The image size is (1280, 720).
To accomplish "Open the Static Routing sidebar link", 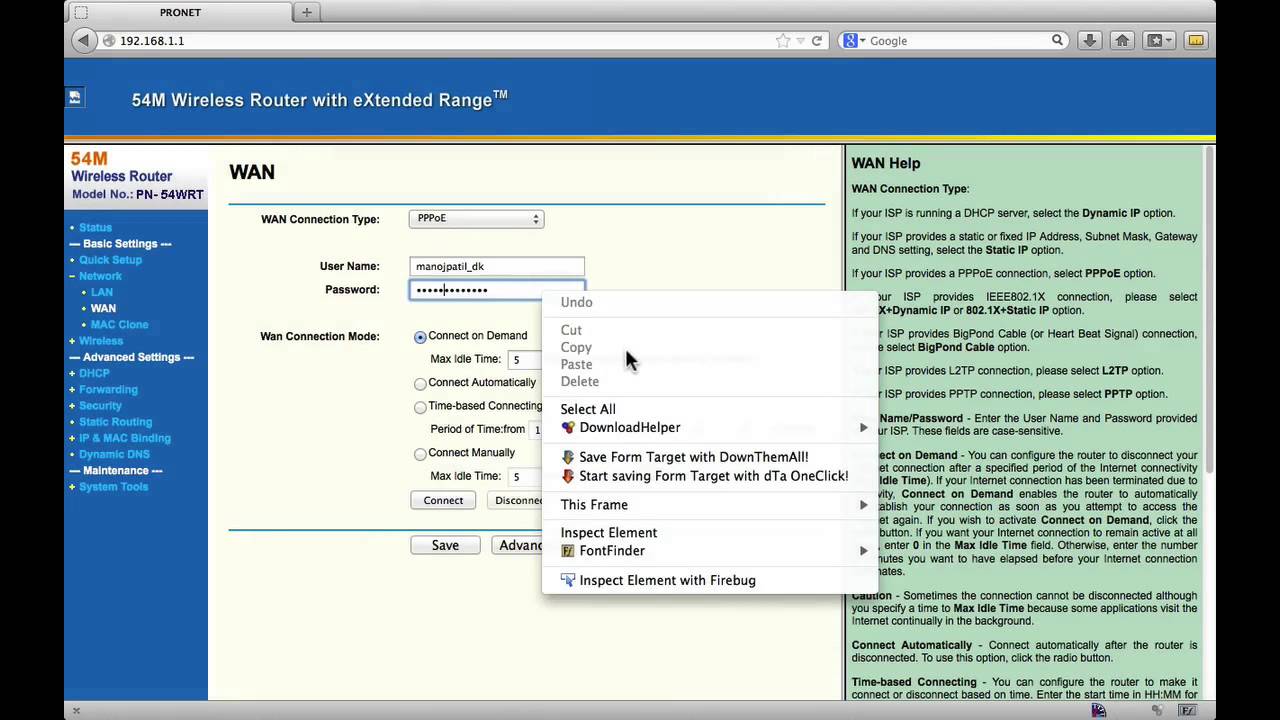I will tap(115, 422).
